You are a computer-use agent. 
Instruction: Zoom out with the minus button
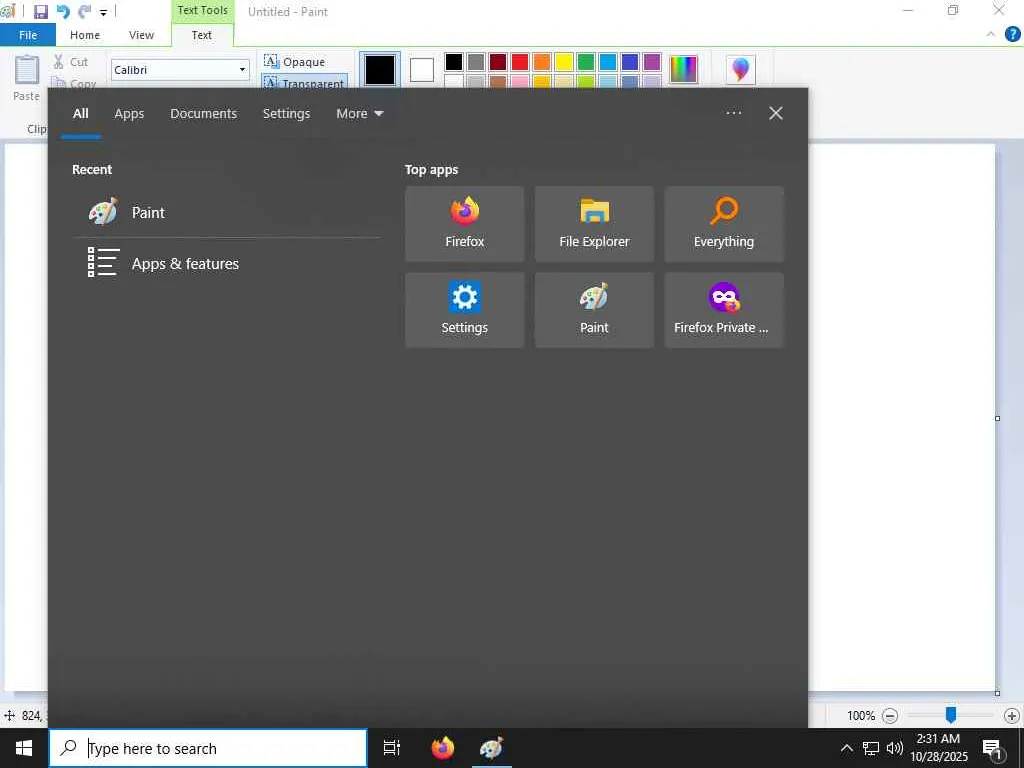890,716
